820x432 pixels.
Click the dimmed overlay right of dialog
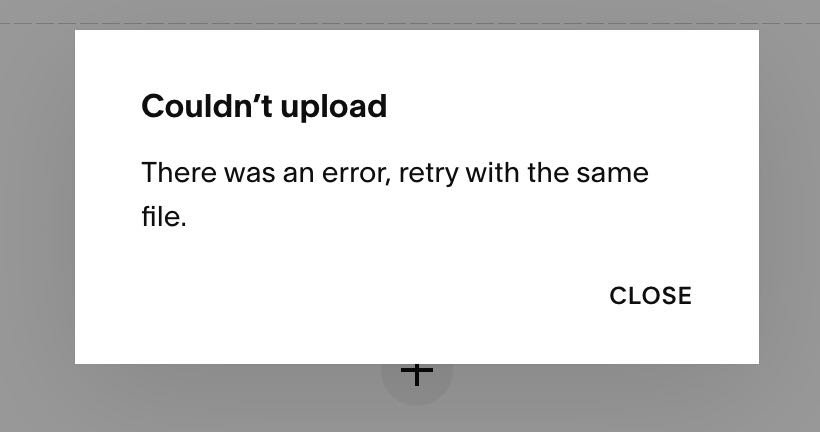tap(790, 209)
